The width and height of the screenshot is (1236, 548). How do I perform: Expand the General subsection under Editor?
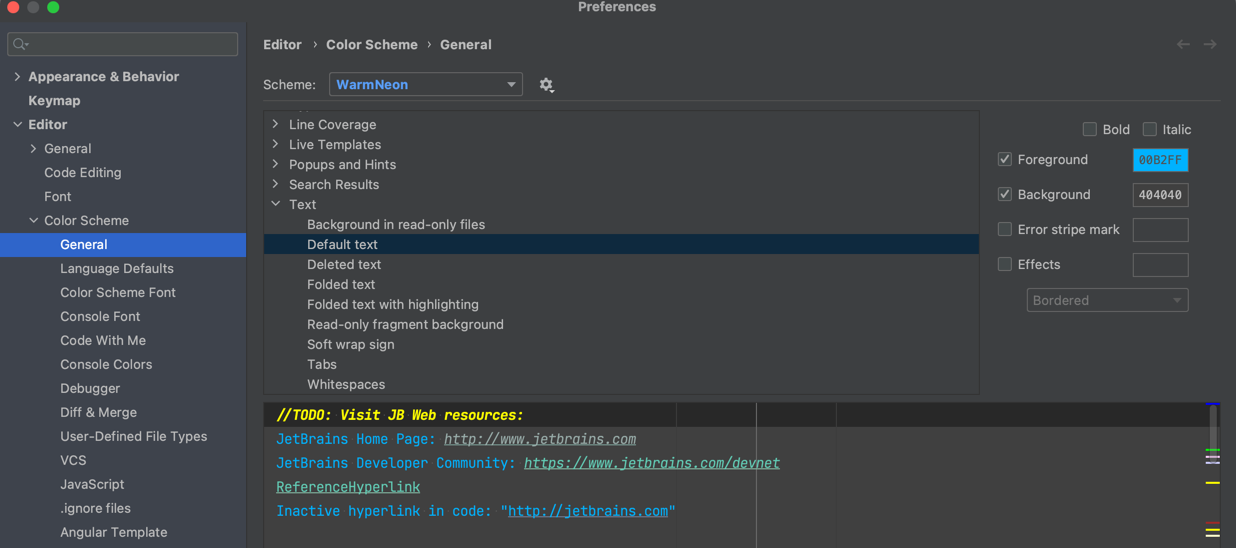click(x=33, y=148)
